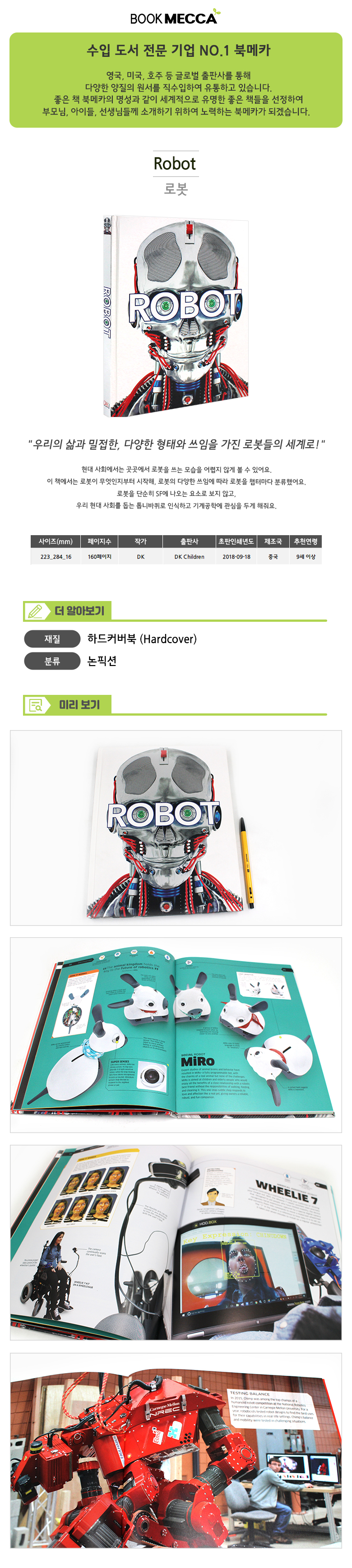
Task: Click the pencil icon beside 더 알아보기
Action: [35, 611]
